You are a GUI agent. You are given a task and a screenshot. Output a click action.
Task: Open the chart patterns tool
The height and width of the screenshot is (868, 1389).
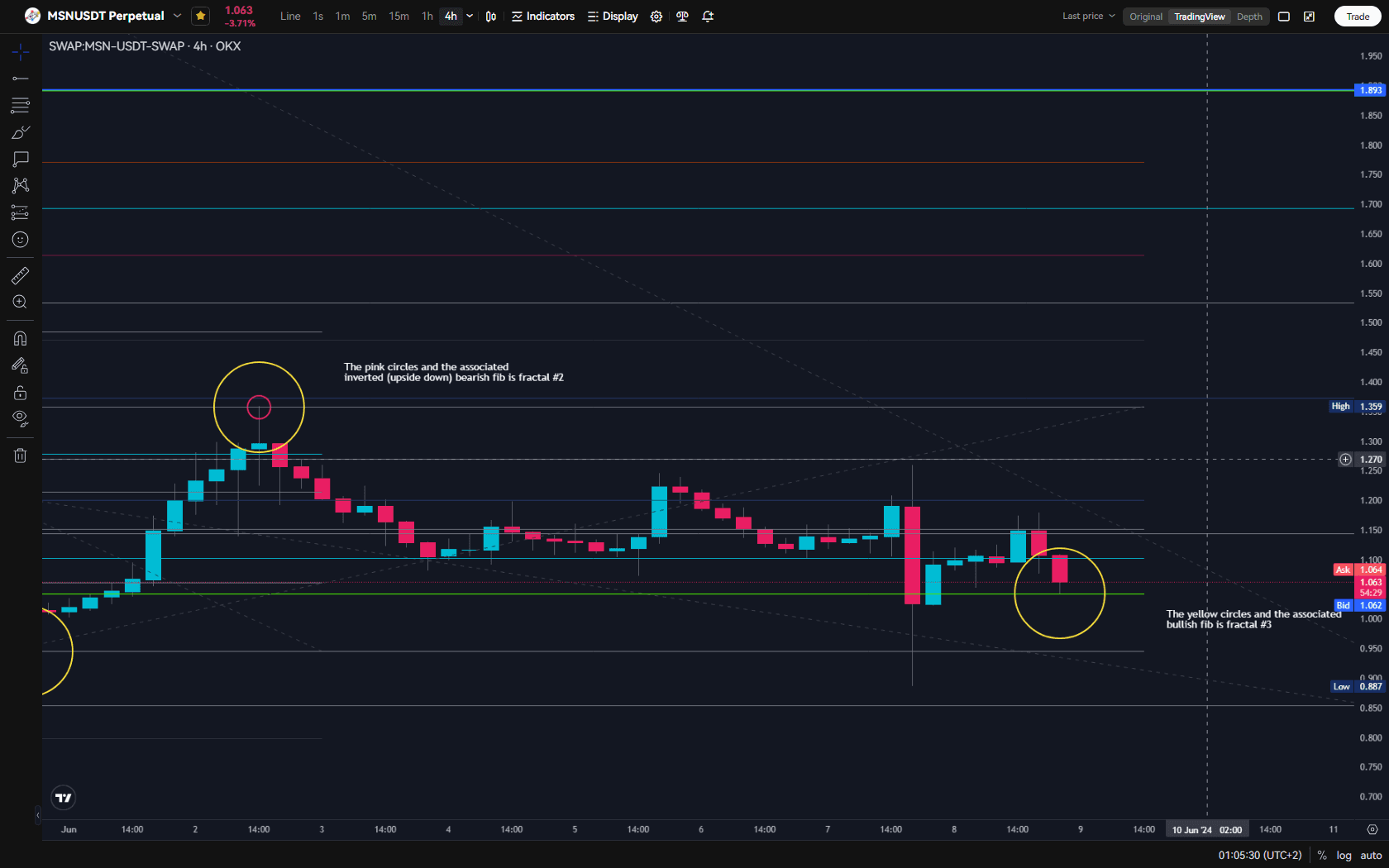21,185
